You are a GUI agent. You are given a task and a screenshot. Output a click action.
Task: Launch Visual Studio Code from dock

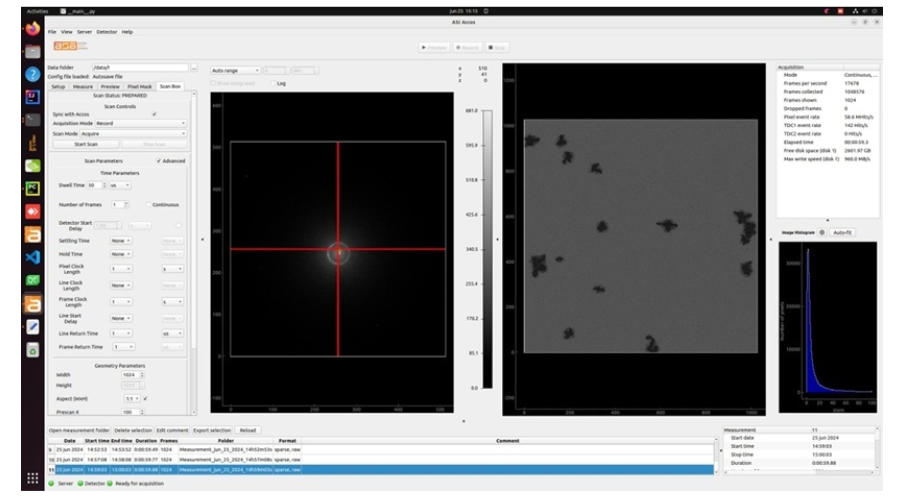pos(32,257)
